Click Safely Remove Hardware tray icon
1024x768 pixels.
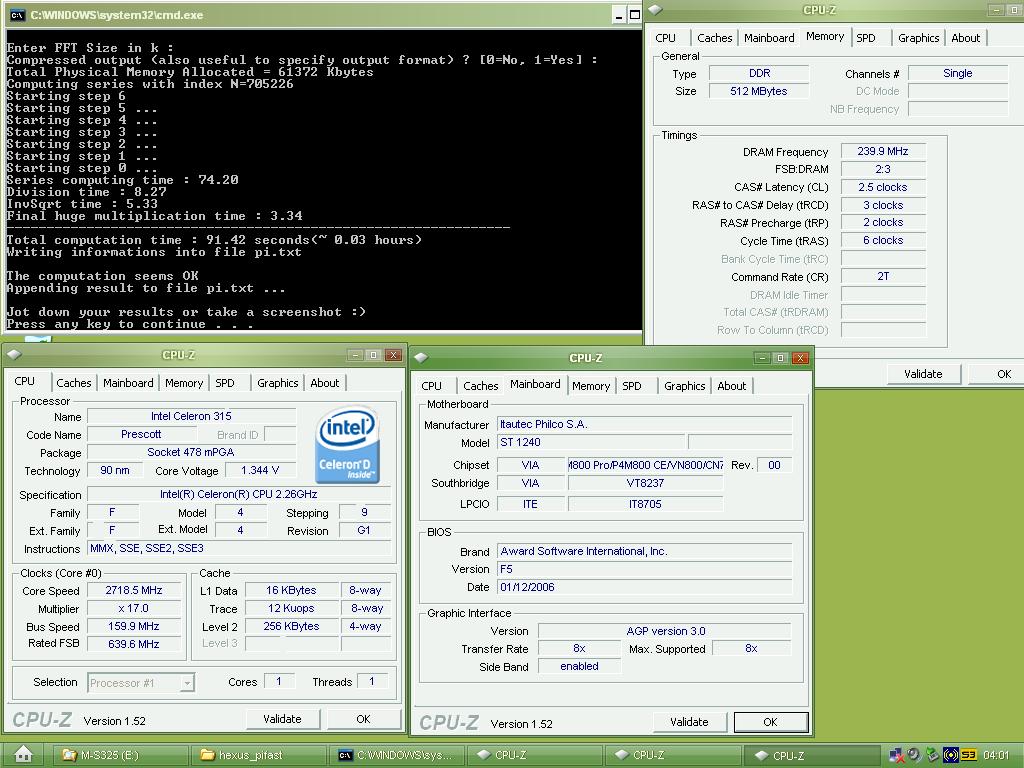point(932,755)
